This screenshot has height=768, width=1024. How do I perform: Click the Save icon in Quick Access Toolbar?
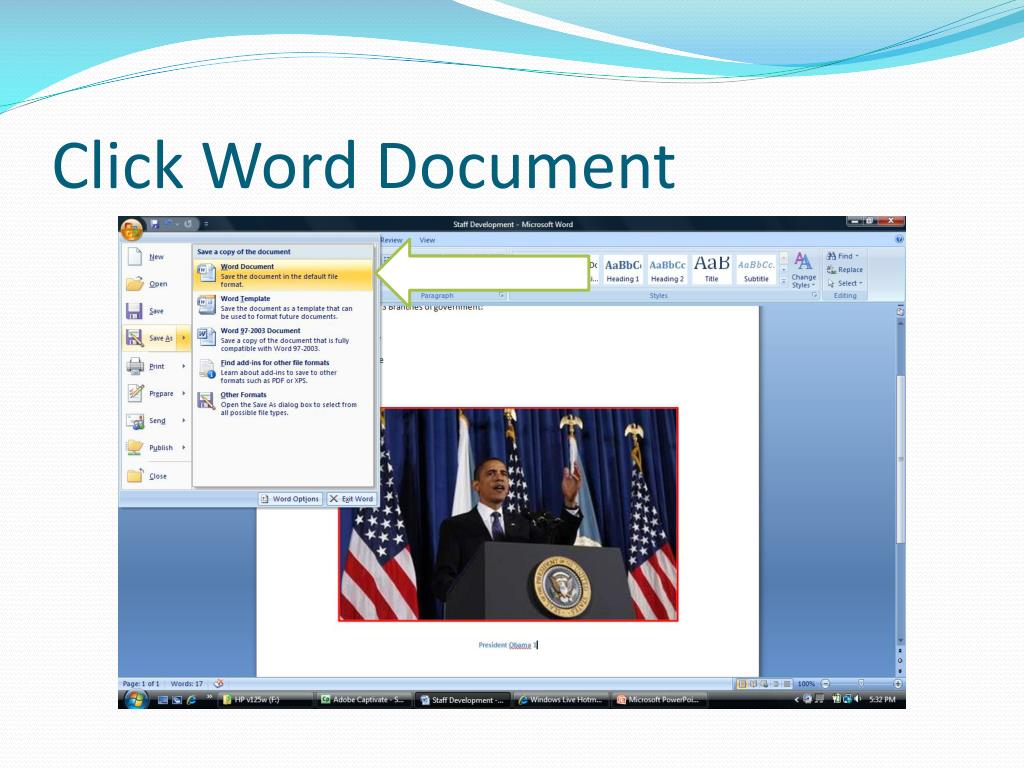click(x=155, y=224)
